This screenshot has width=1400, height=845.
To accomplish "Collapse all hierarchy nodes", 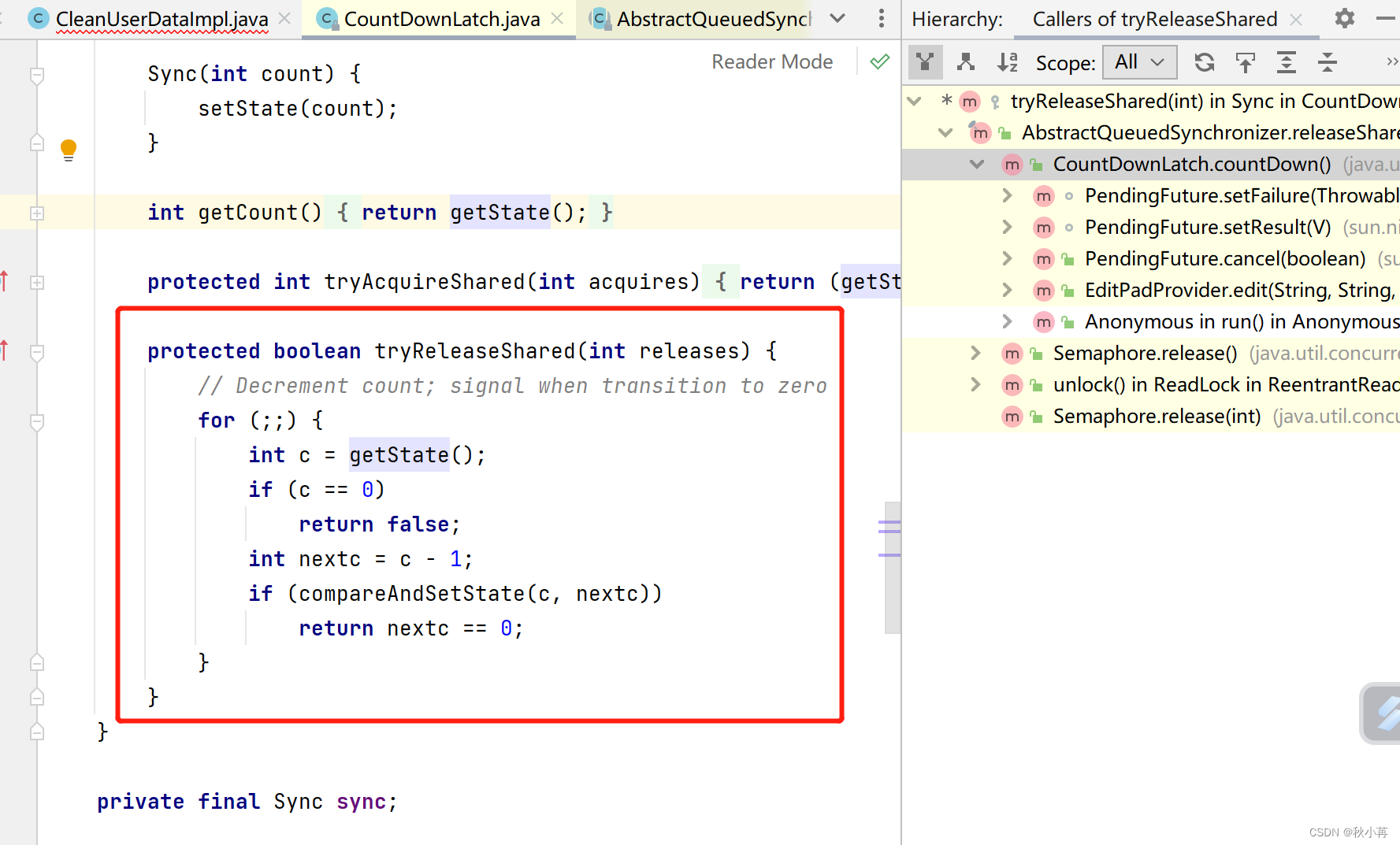I will pos(1327,62).
